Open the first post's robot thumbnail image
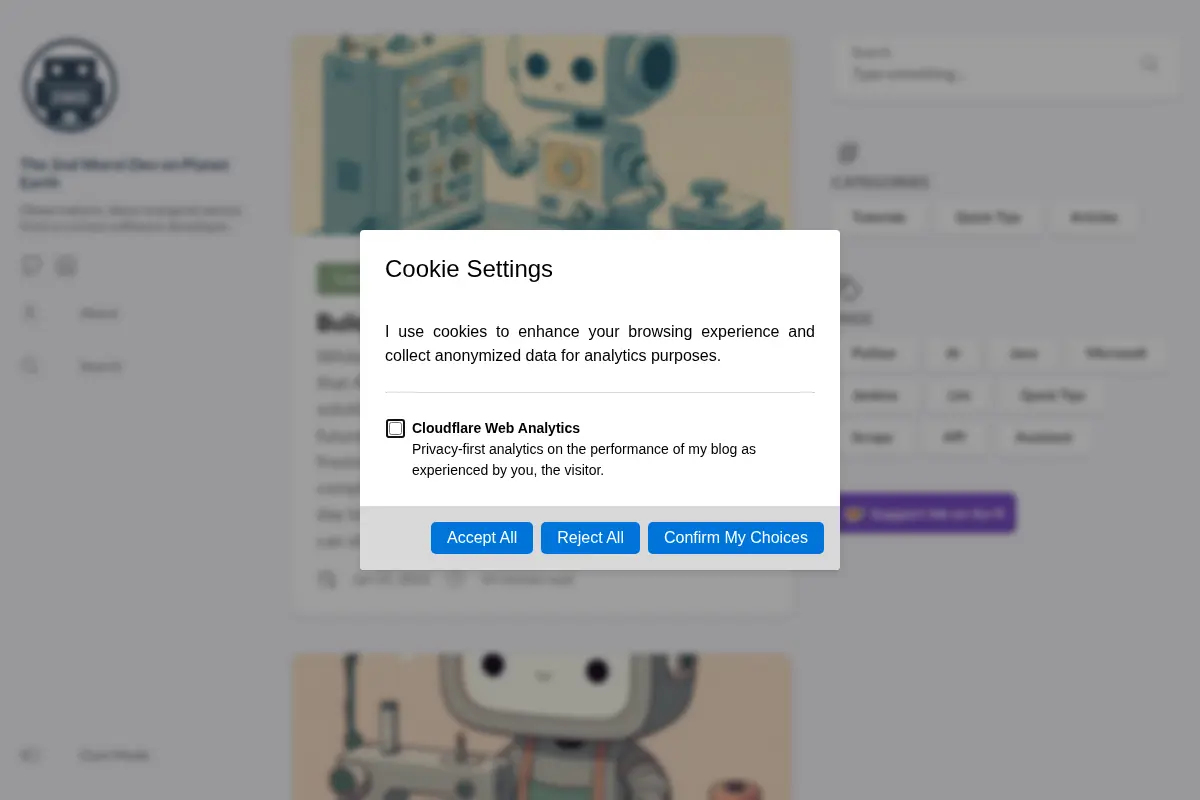The image size is (1200, 800). [x=542, y=135]
